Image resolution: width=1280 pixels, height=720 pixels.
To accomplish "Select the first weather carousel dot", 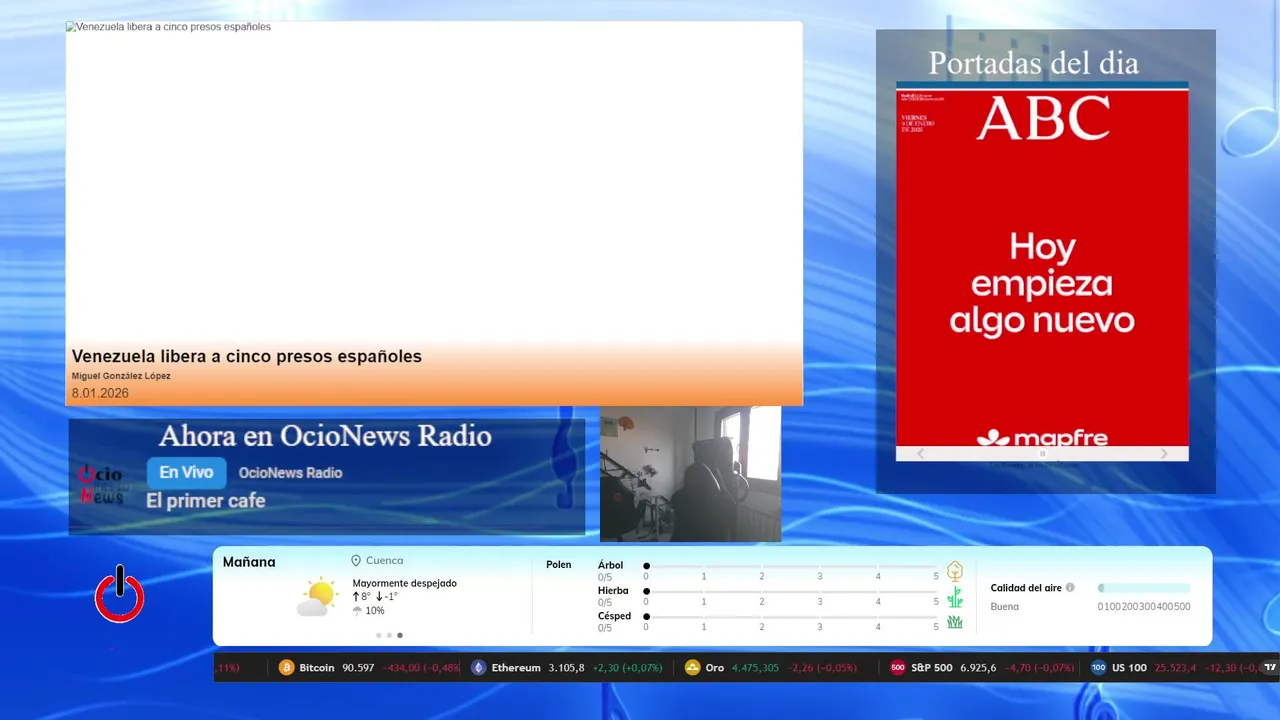I will (x=378, y=635).
